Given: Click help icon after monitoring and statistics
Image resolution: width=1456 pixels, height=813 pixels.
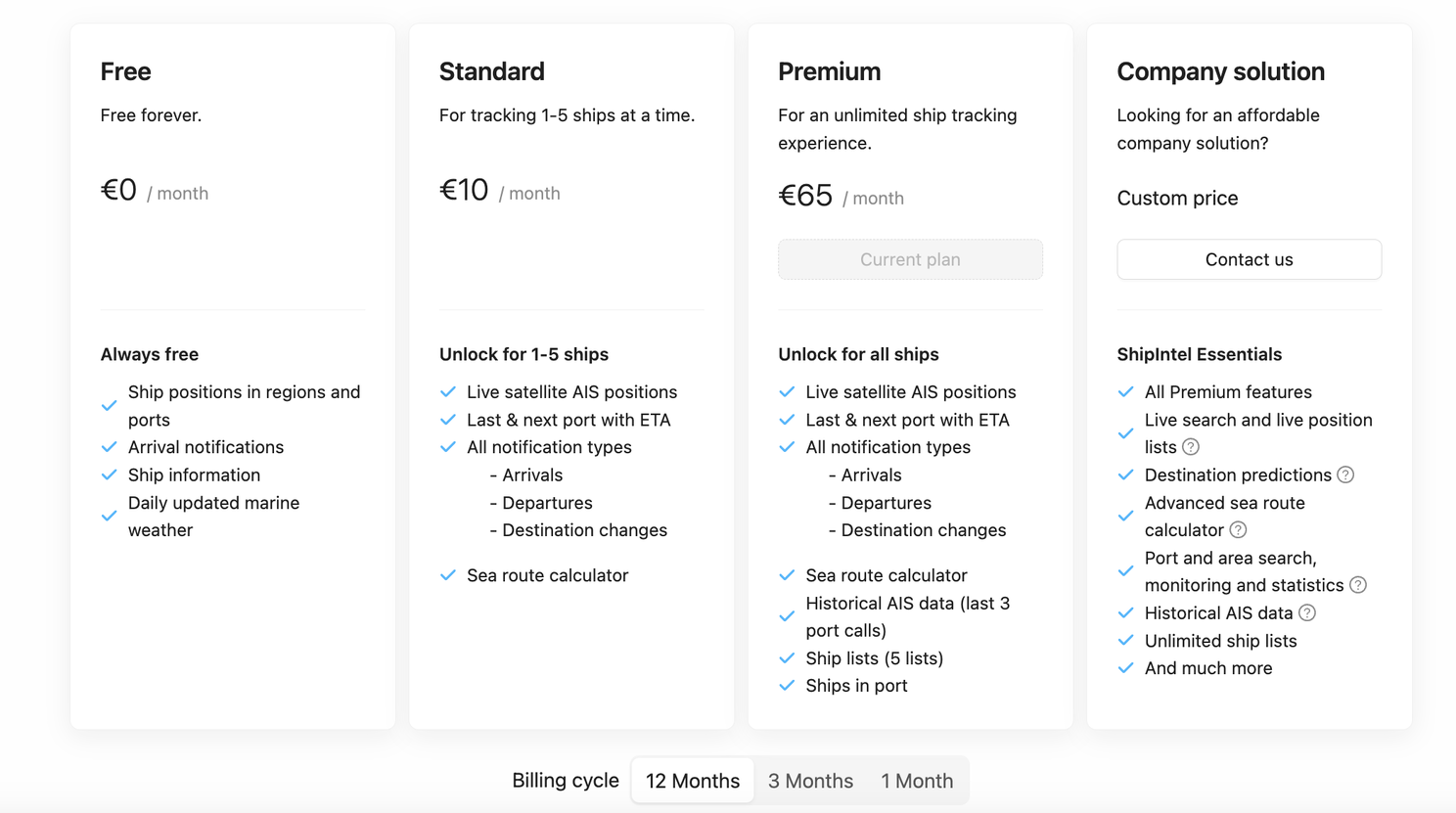Looking at the screenshot, I should [x=1358, y=585].
